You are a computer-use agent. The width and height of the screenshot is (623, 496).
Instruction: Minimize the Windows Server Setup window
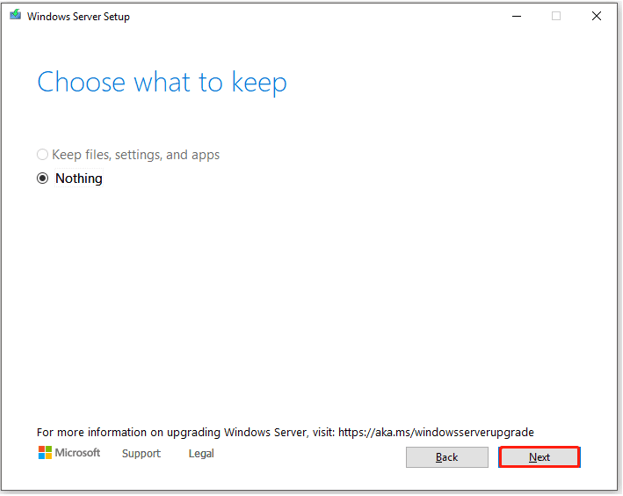[516, 16]
